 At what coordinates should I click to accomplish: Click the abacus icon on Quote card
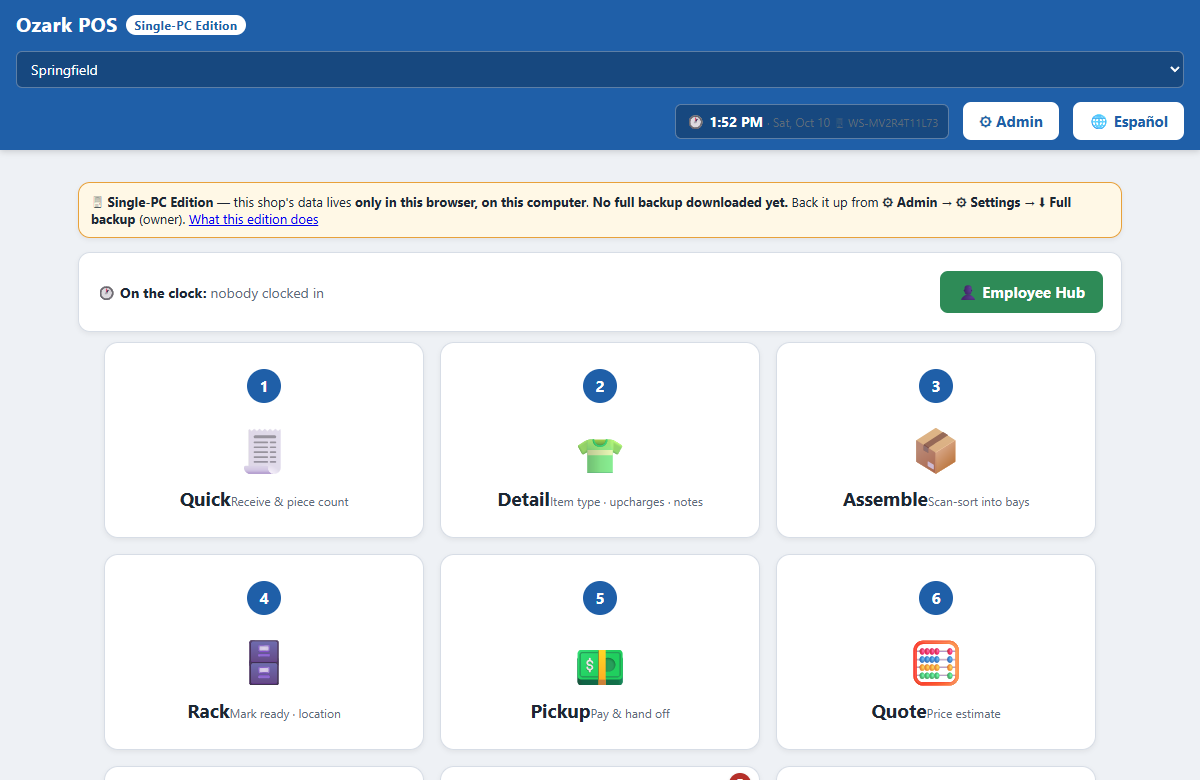[936, 663]
